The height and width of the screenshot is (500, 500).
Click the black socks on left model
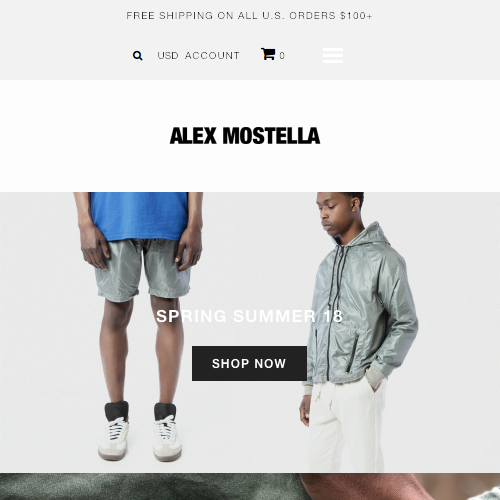tap(140, 412)
